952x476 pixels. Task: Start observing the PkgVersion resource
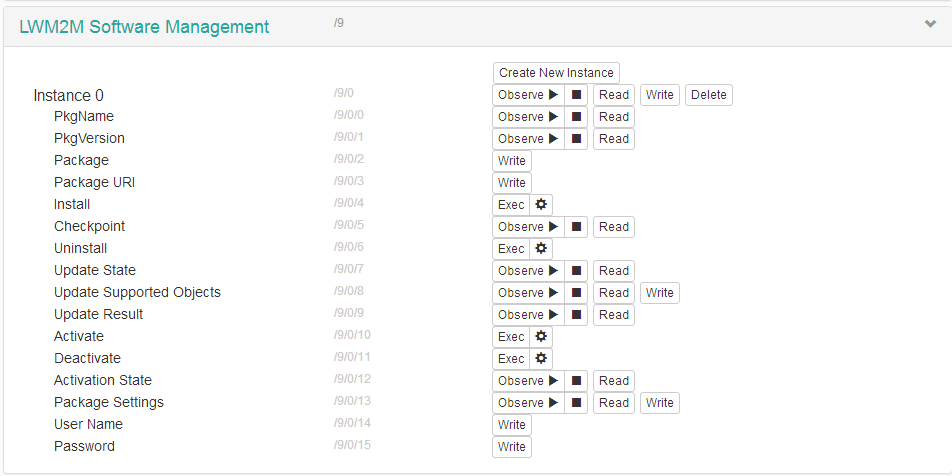(528, 139)
